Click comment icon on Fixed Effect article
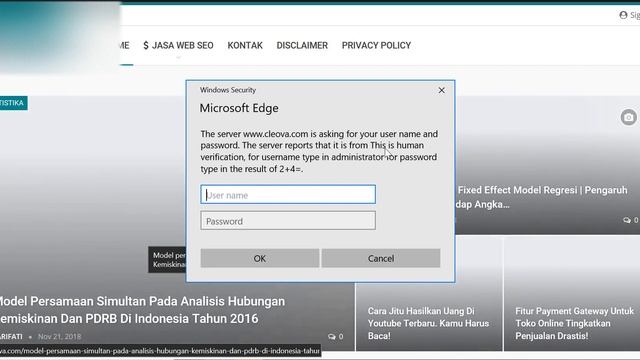 pos(627,220)
